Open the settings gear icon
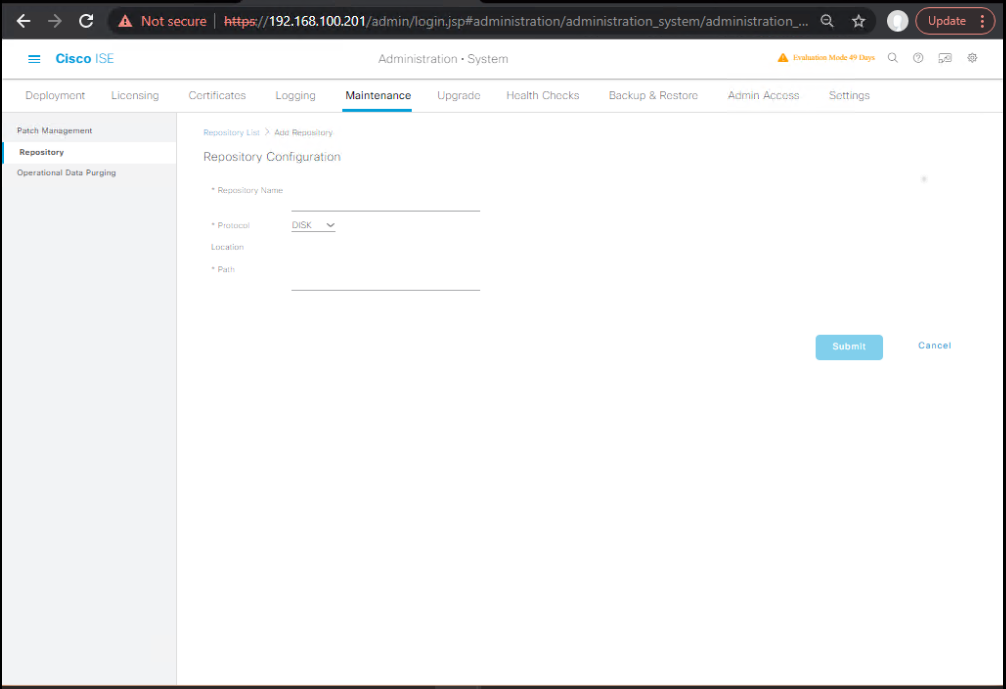 [973, 58]
